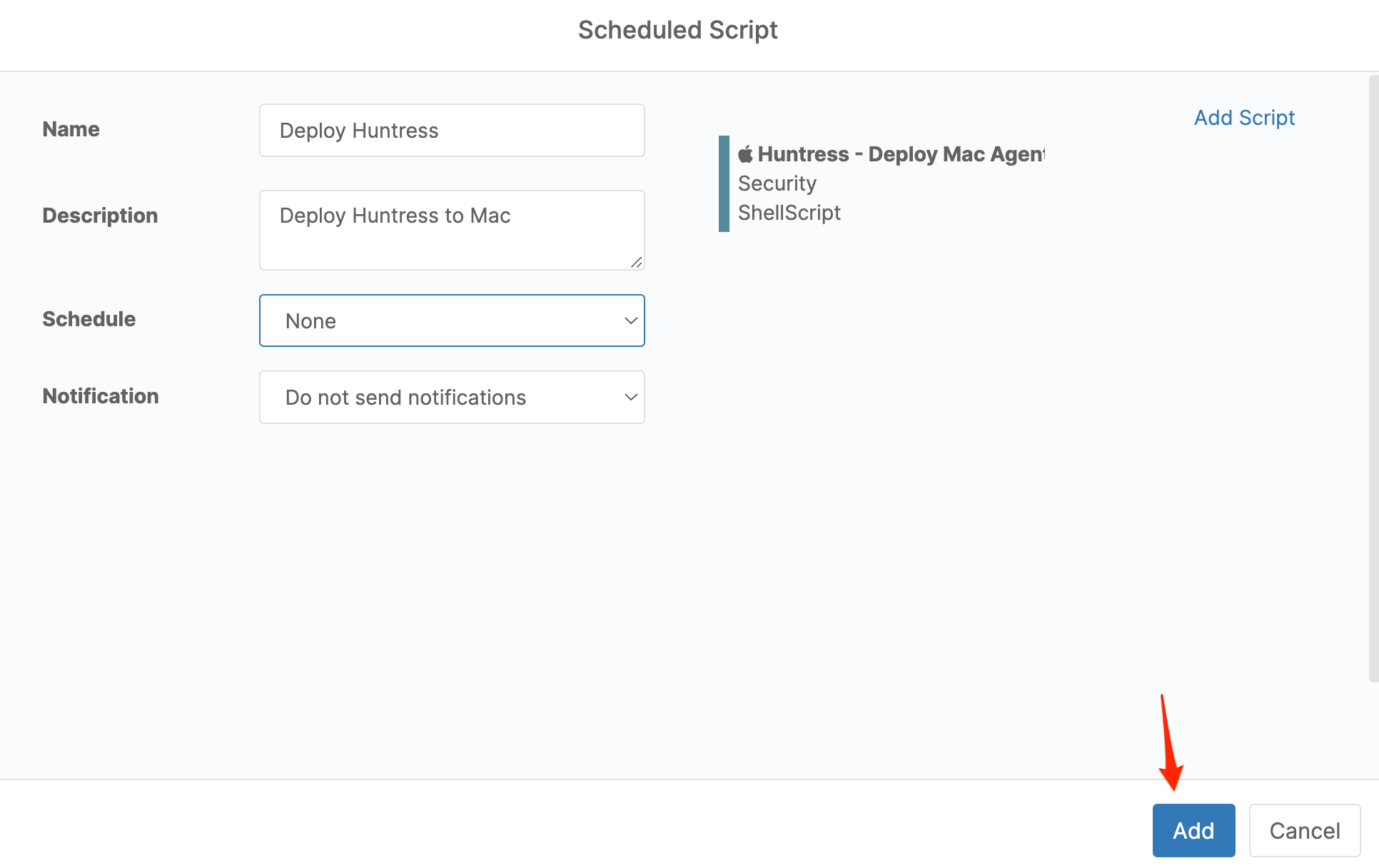Click the Cancel button
This screenshot has width=1379, height=868.
pos(1305,830)
